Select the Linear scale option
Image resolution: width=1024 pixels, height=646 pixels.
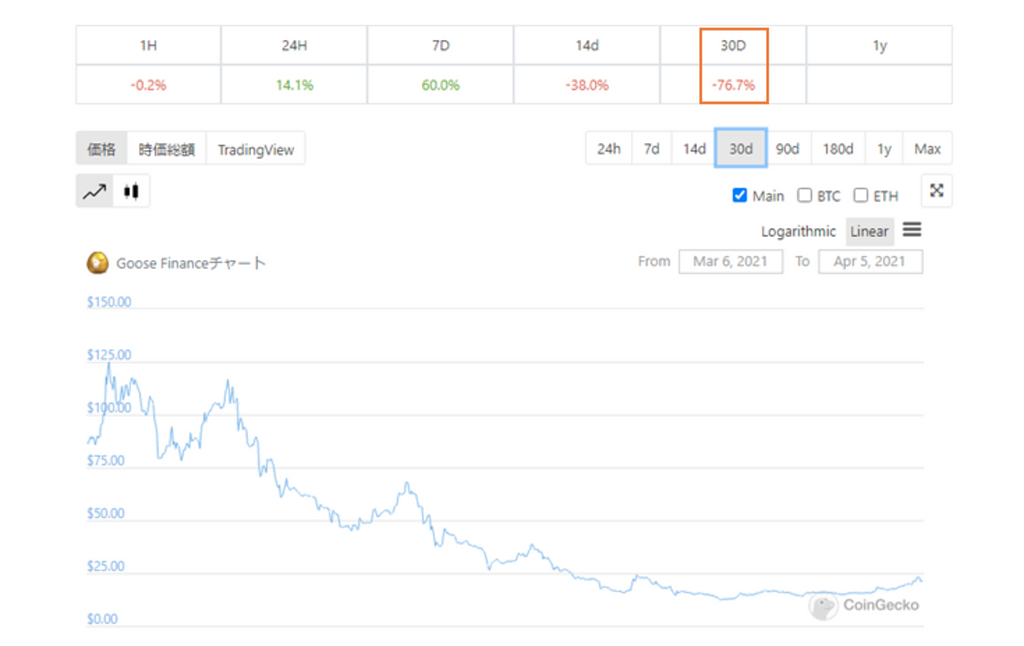(x=869, y=231)
